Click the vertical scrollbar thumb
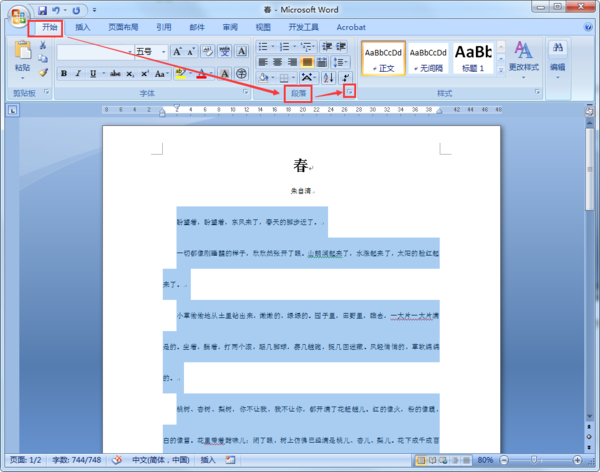Image resolution: width=600 pixels, height=472 pixels. [x=589, y=169]
